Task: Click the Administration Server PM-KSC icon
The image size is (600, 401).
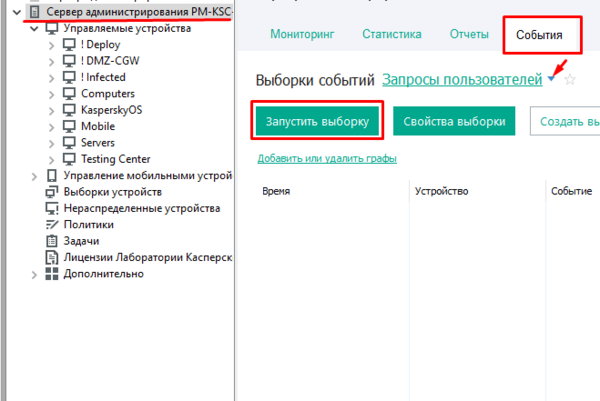Action: 35,12
